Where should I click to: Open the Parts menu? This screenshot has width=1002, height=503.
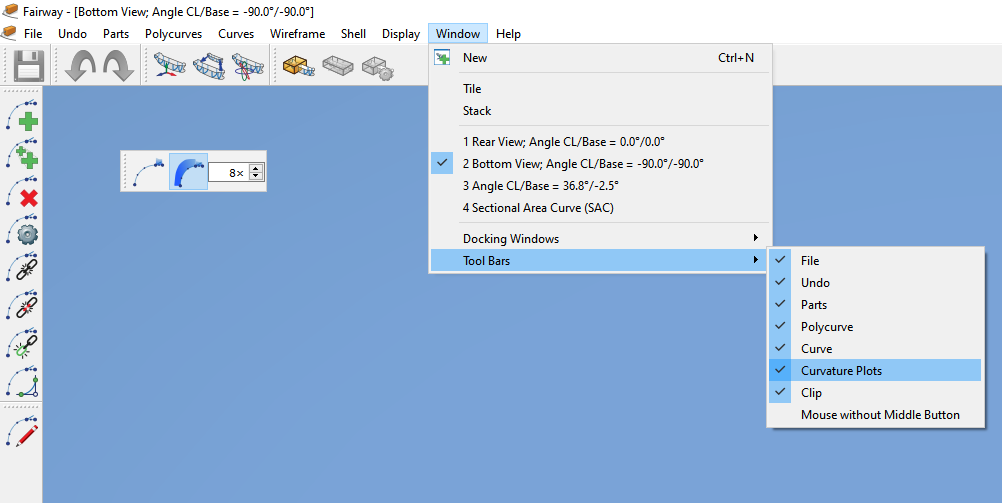click(x=116, y=34)
